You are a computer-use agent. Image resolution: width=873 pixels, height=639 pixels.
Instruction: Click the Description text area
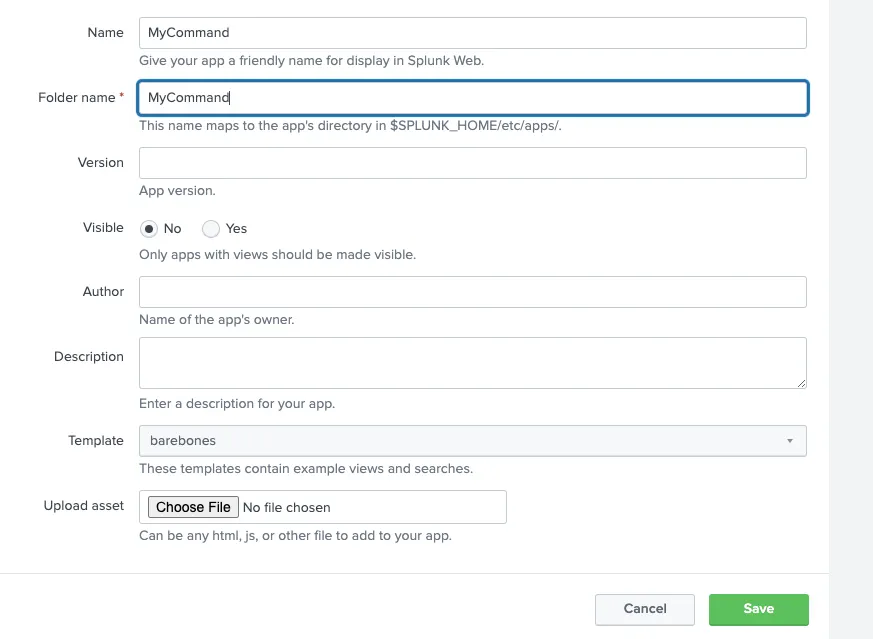[472, 363]
